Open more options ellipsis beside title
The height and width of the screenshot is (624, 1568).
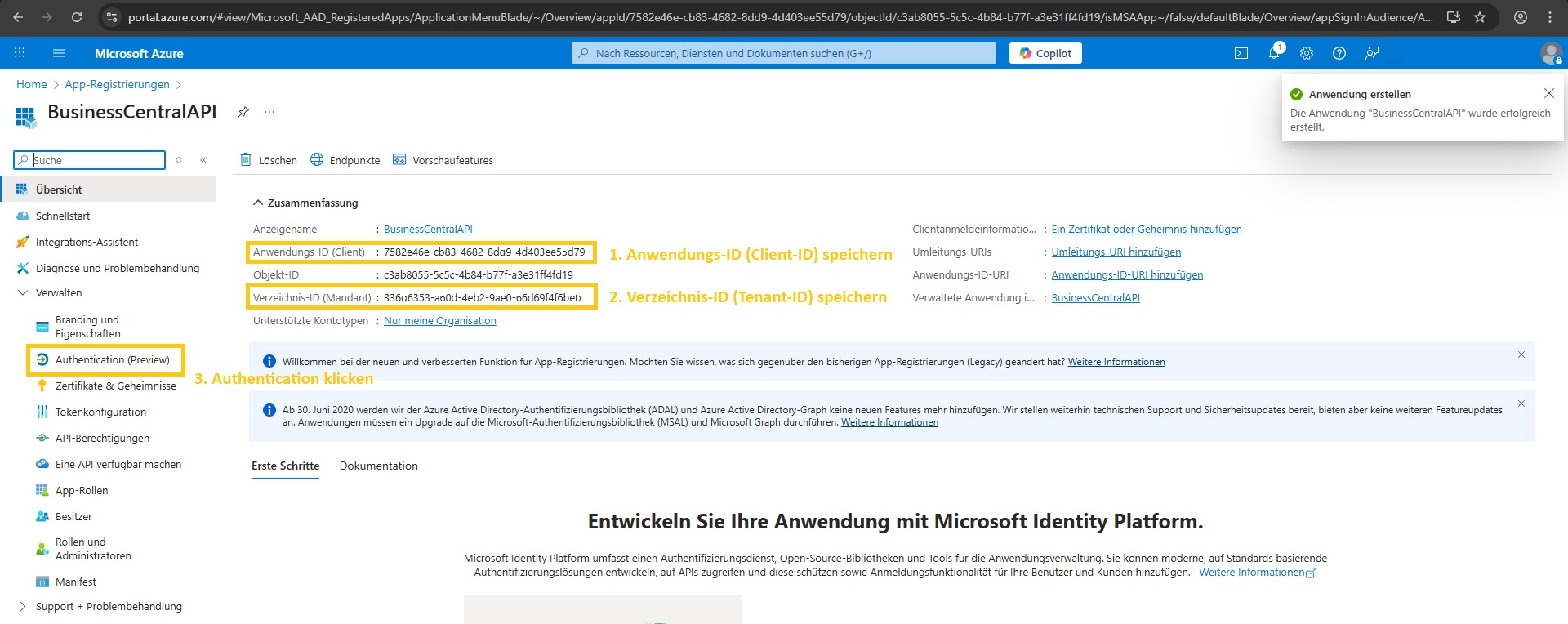[269, 112]
